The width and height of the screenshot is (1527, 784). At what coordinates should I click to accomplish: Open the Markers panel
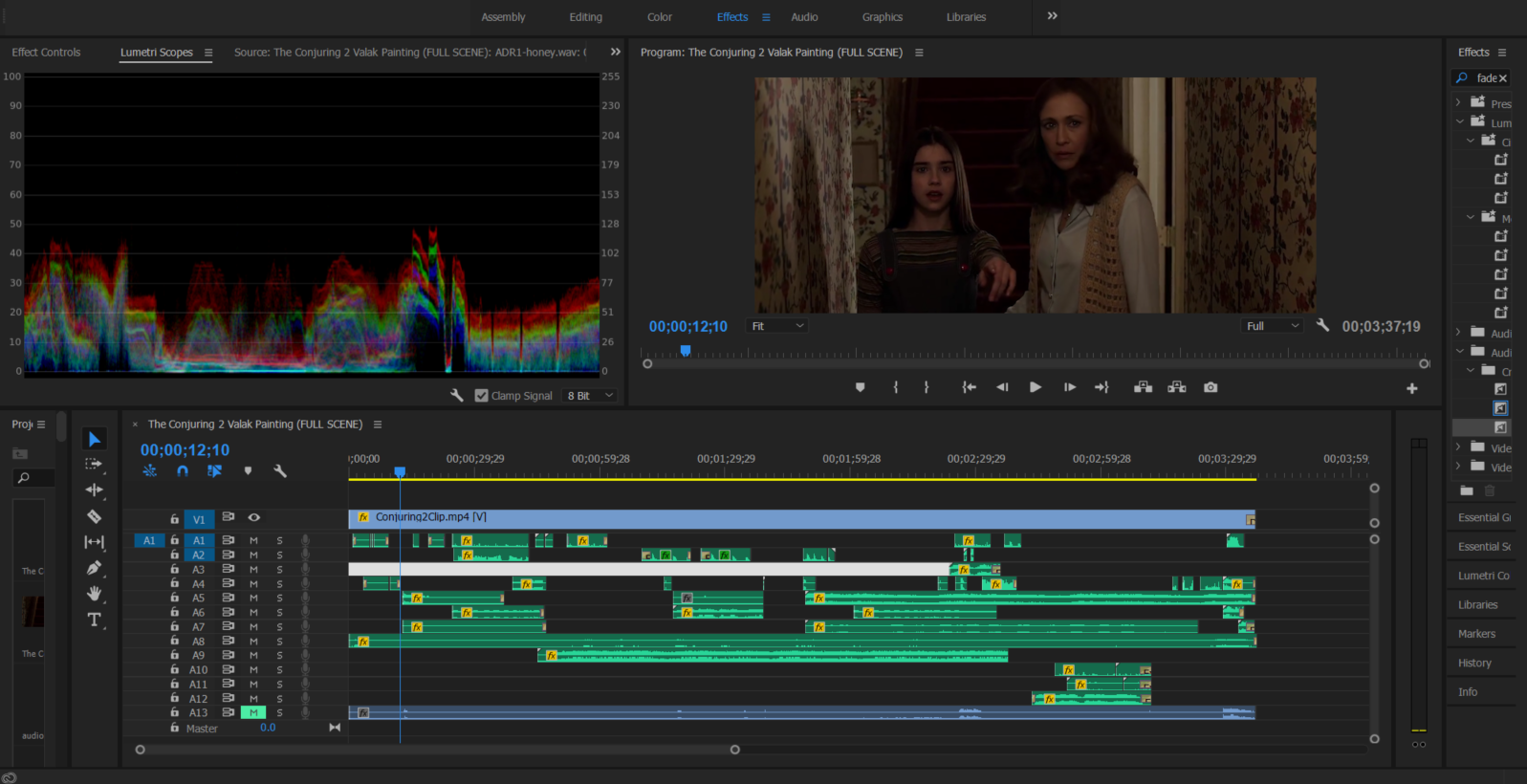point(1476,634)
